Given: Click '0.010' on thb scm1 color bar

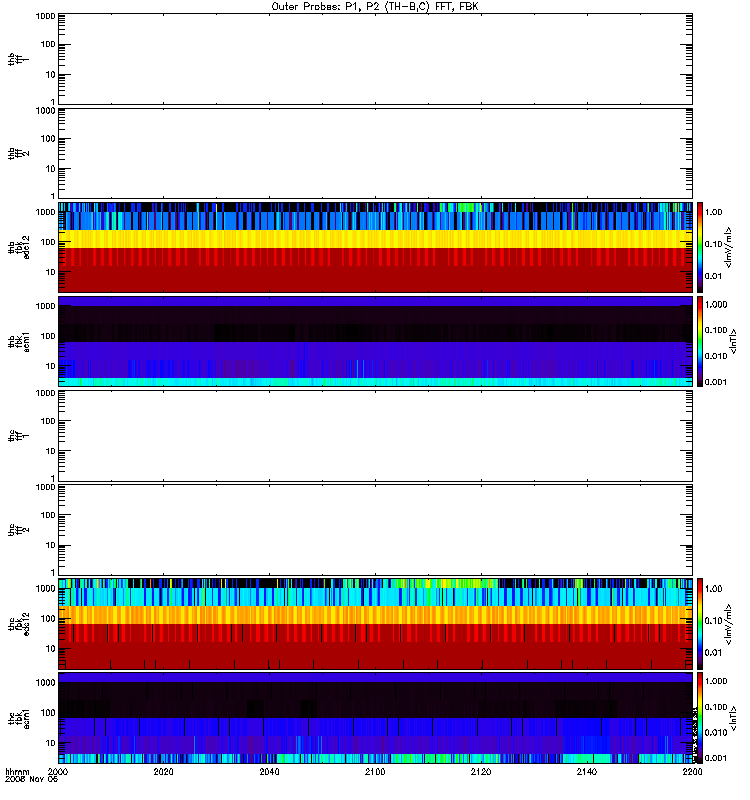Looking at the screenshot, I should pyautogui.click(x=716, y=356).
